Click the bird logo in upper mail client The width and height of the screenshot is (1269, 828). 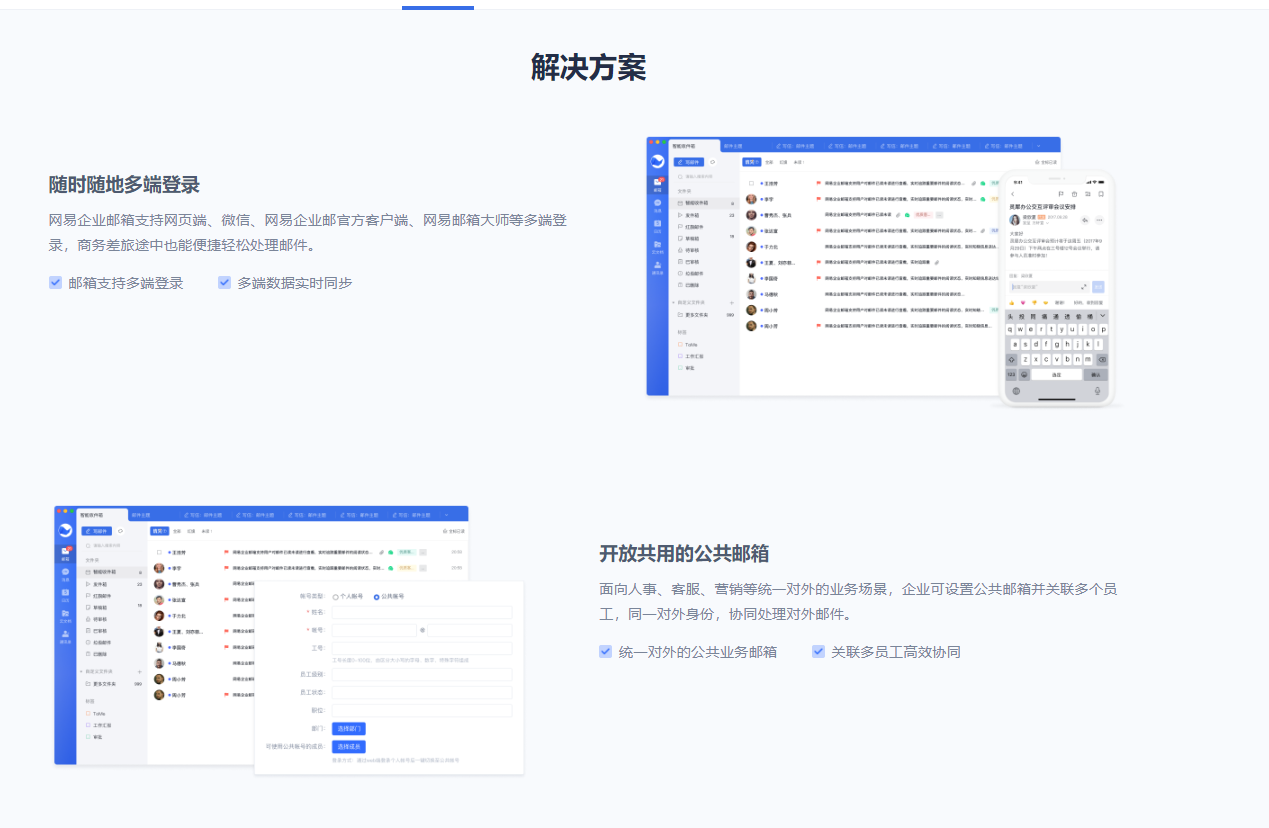click(657, 161)
